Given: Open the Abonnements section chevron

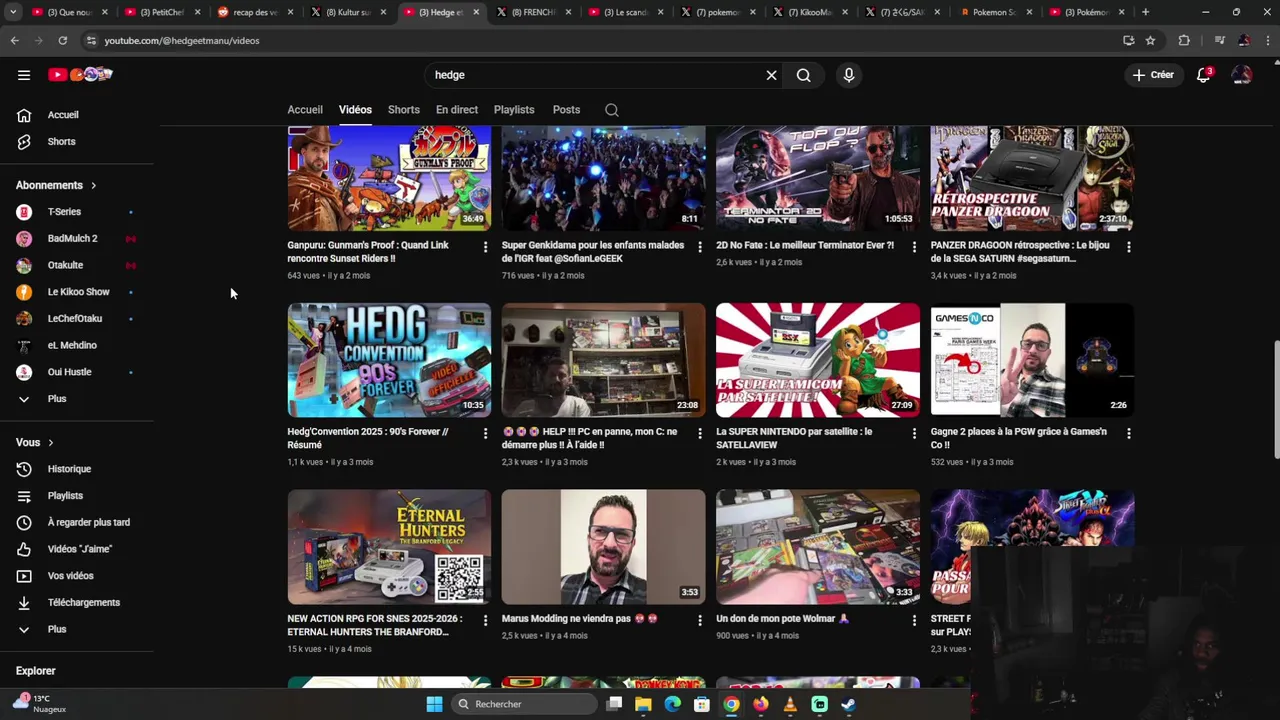Looking at the screenshot, I should point(94,185).
